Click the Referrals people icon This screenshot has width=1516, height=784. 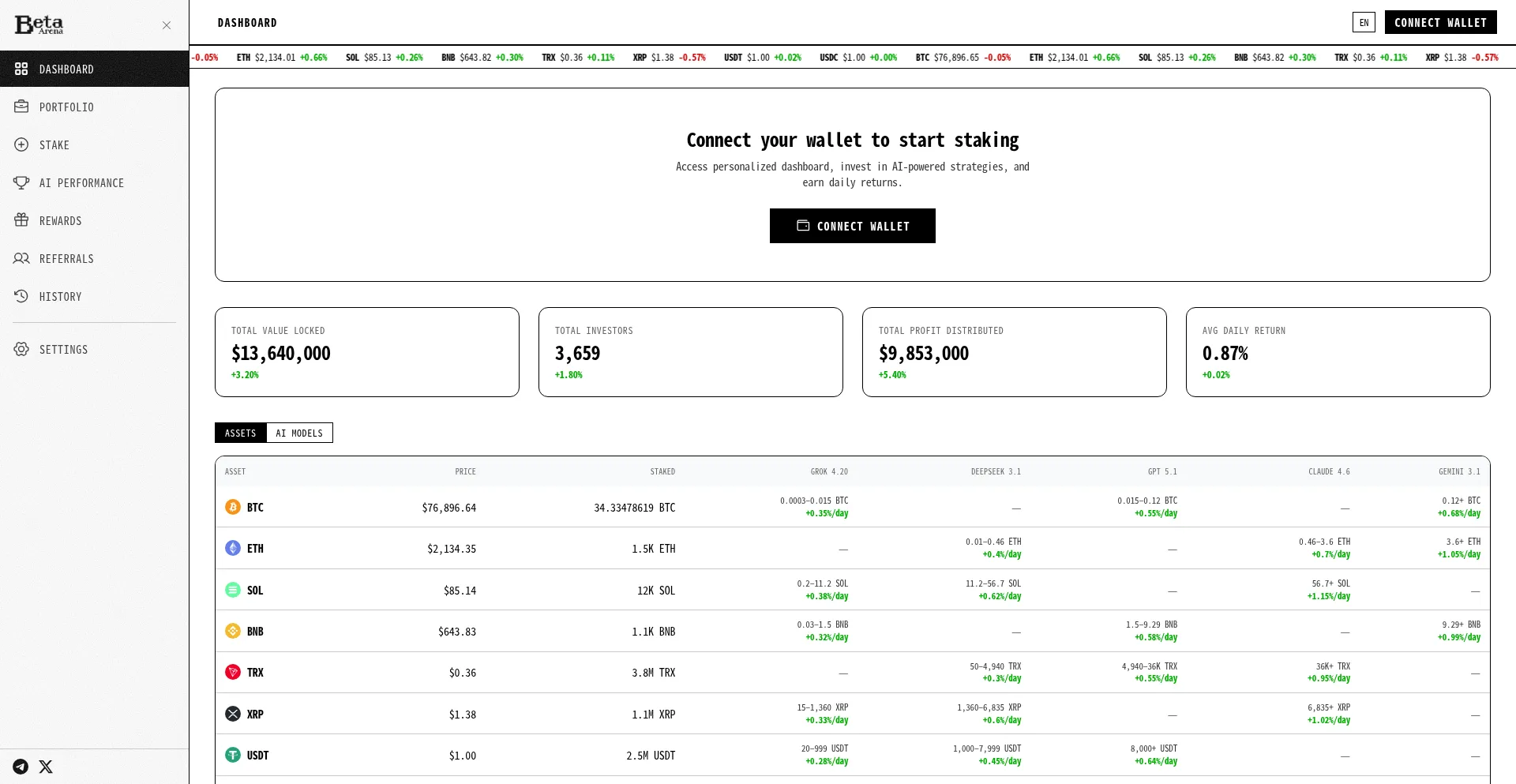tap(21, 258)
